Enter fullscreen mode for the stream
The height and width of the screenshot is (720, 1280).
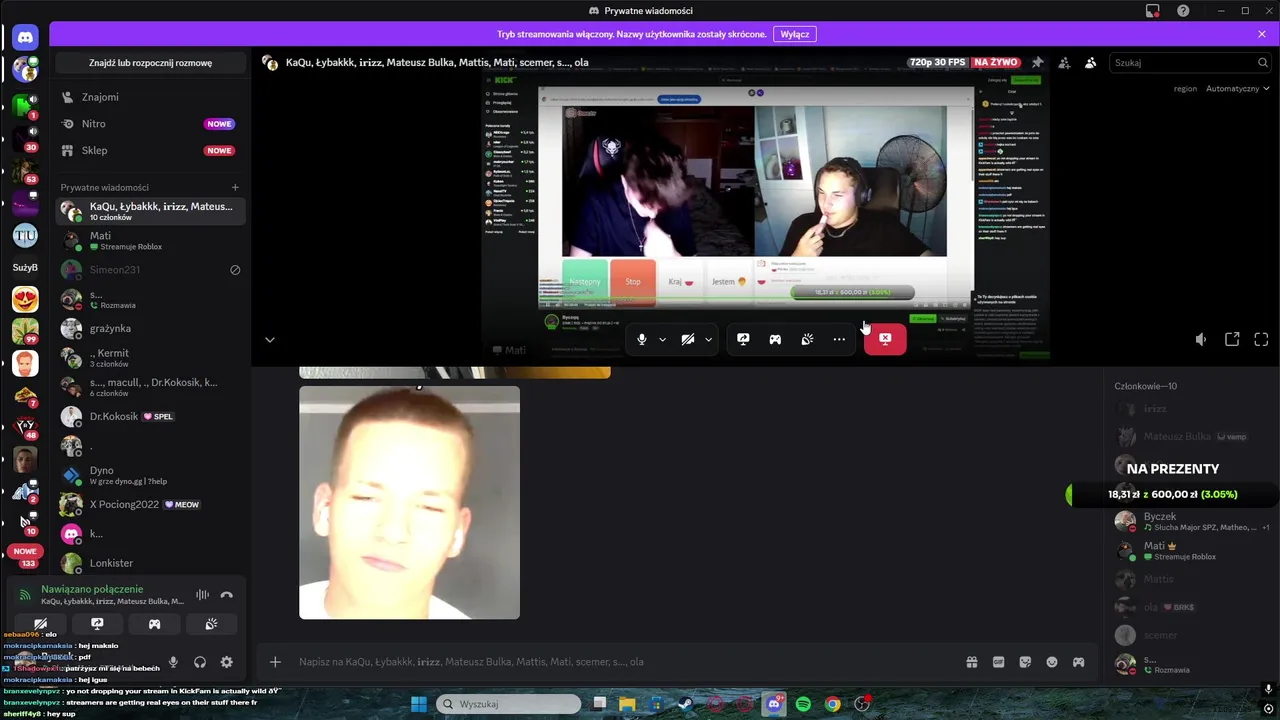[1261, 339]
